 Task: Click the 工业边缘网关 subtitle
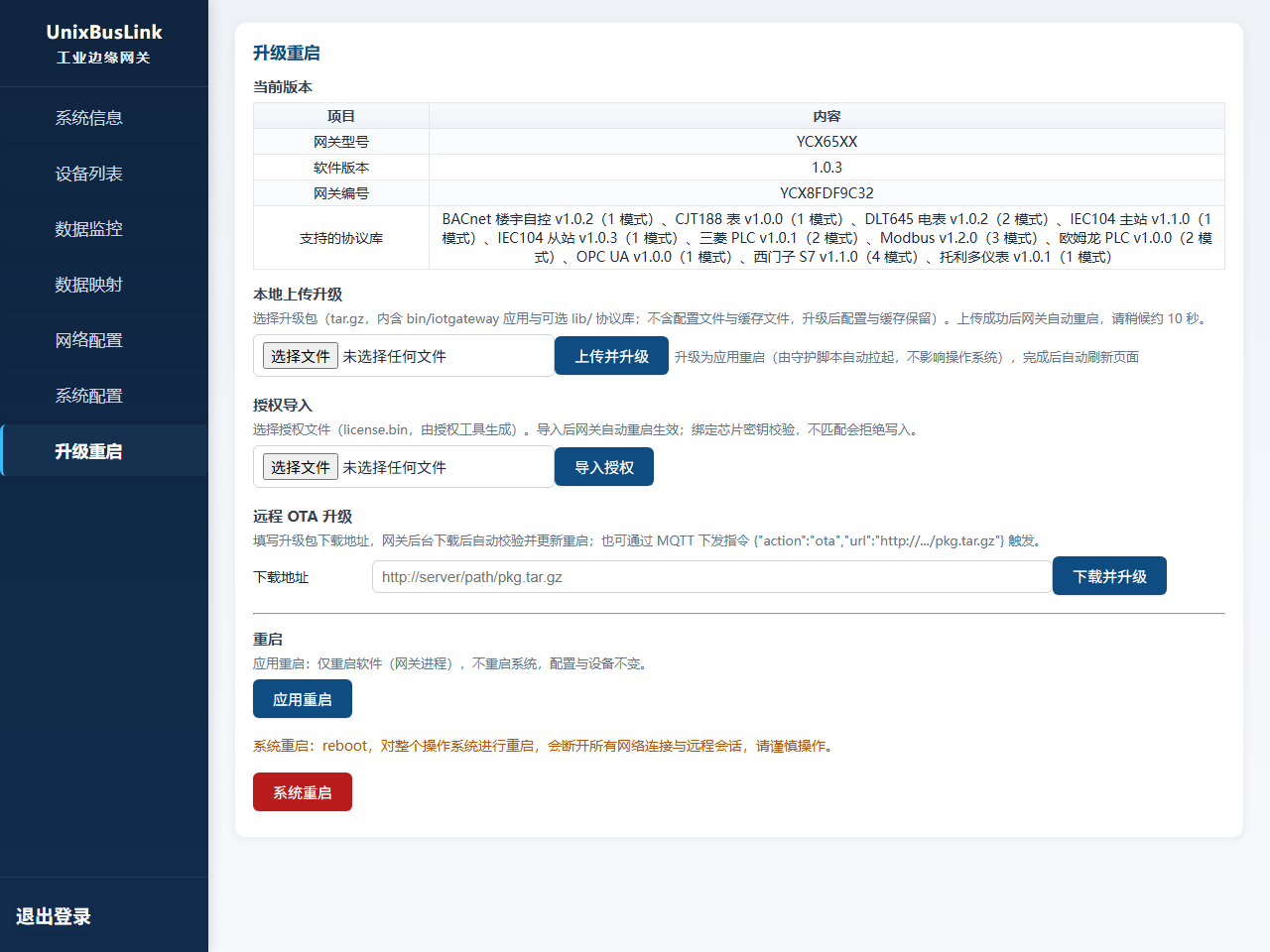pos(104,58)
